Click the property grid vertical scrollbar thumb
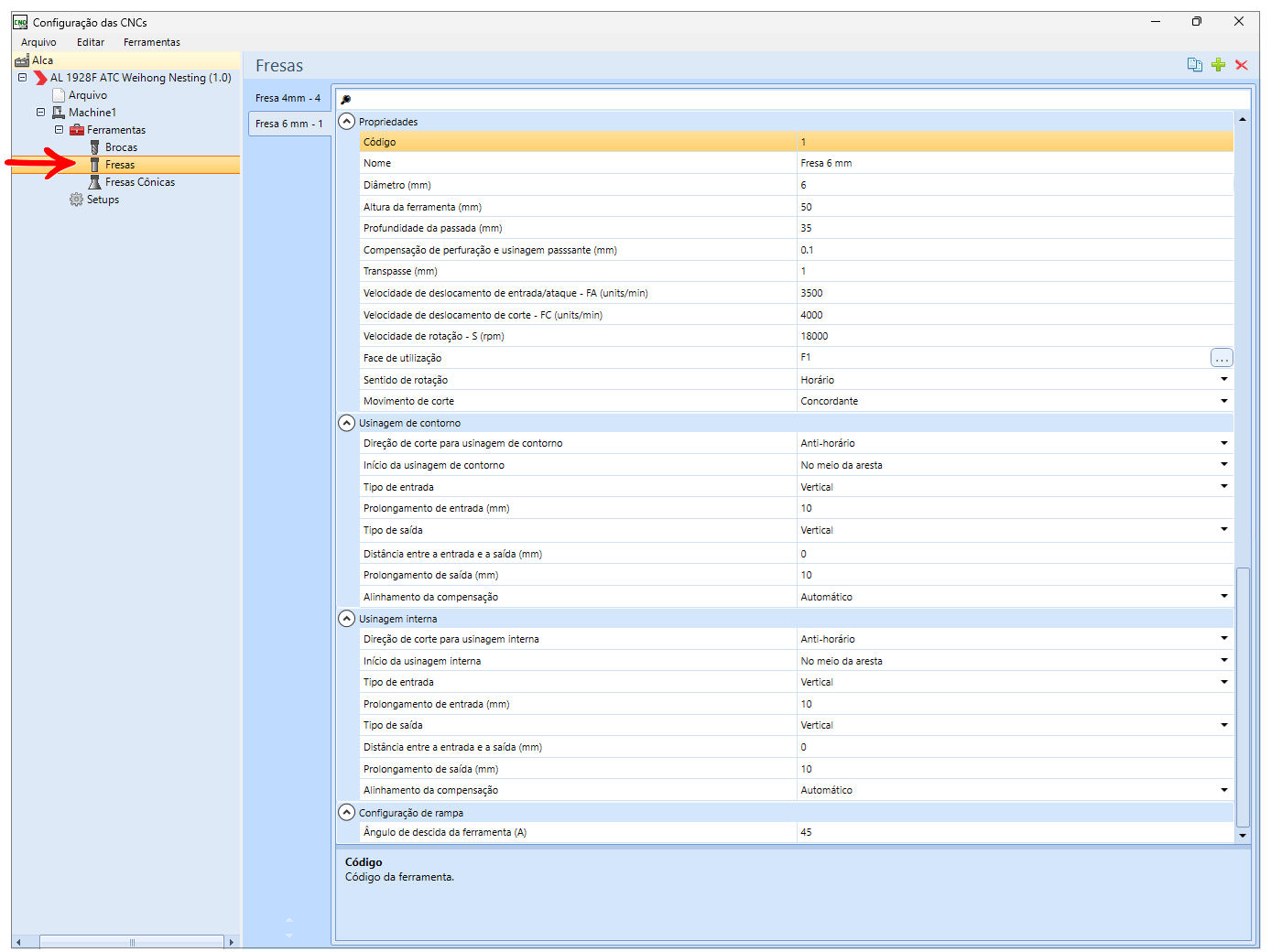 click(x=1243, y=697)
